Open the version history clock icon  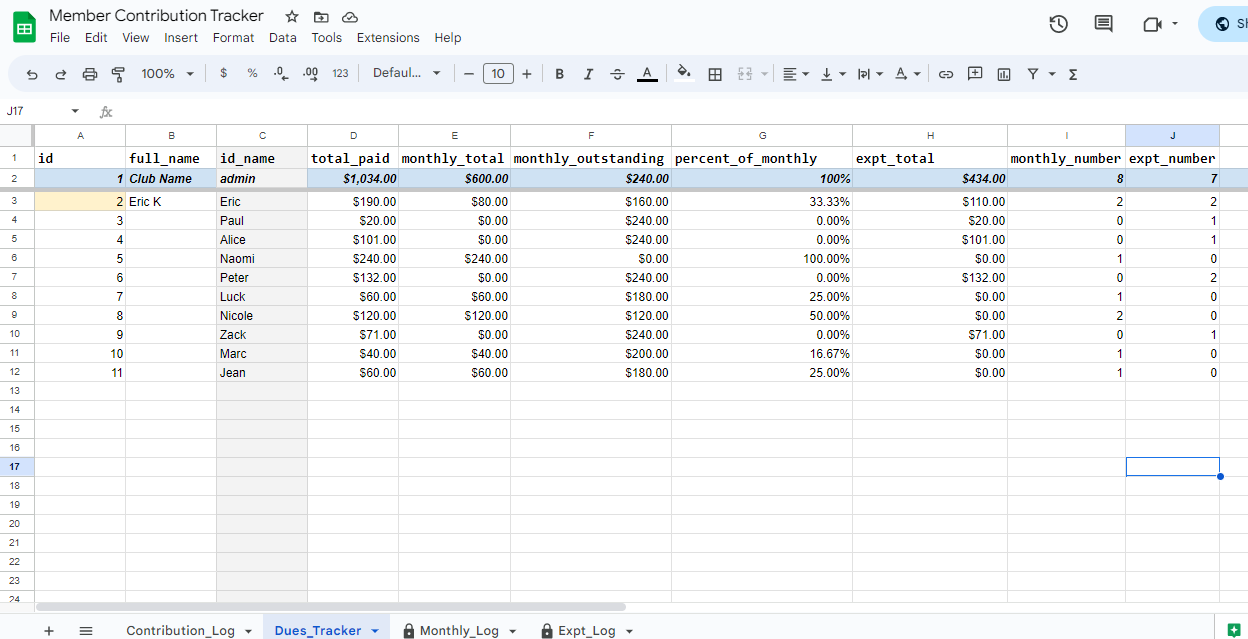[x=1058, y=24]
